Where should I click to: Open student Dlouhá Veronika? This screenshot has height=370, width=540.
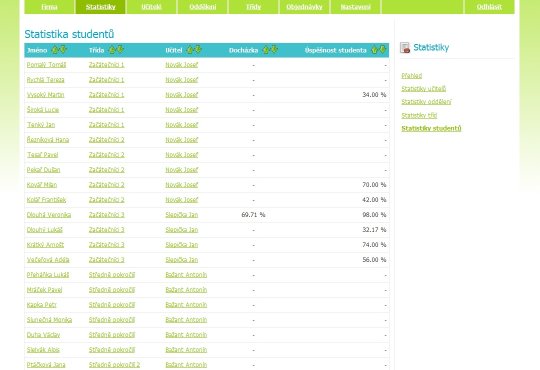(x=49, y=215)
